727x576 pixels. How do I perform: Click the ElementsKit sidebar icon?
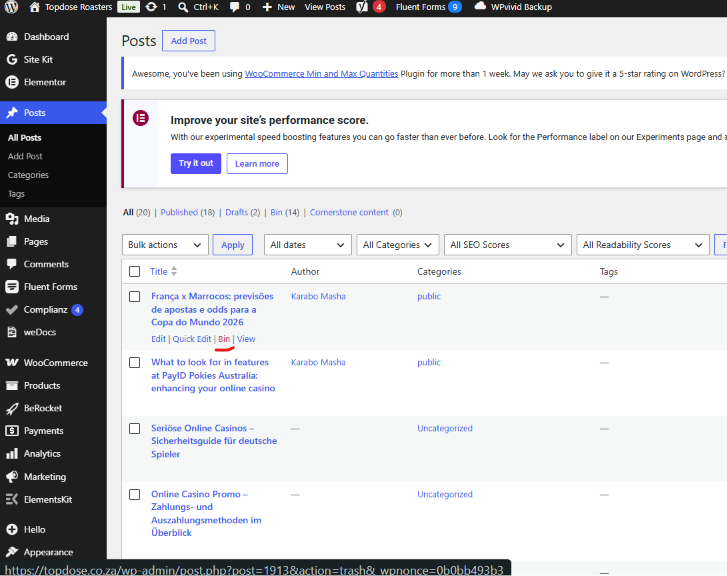(x=12, y=499)
